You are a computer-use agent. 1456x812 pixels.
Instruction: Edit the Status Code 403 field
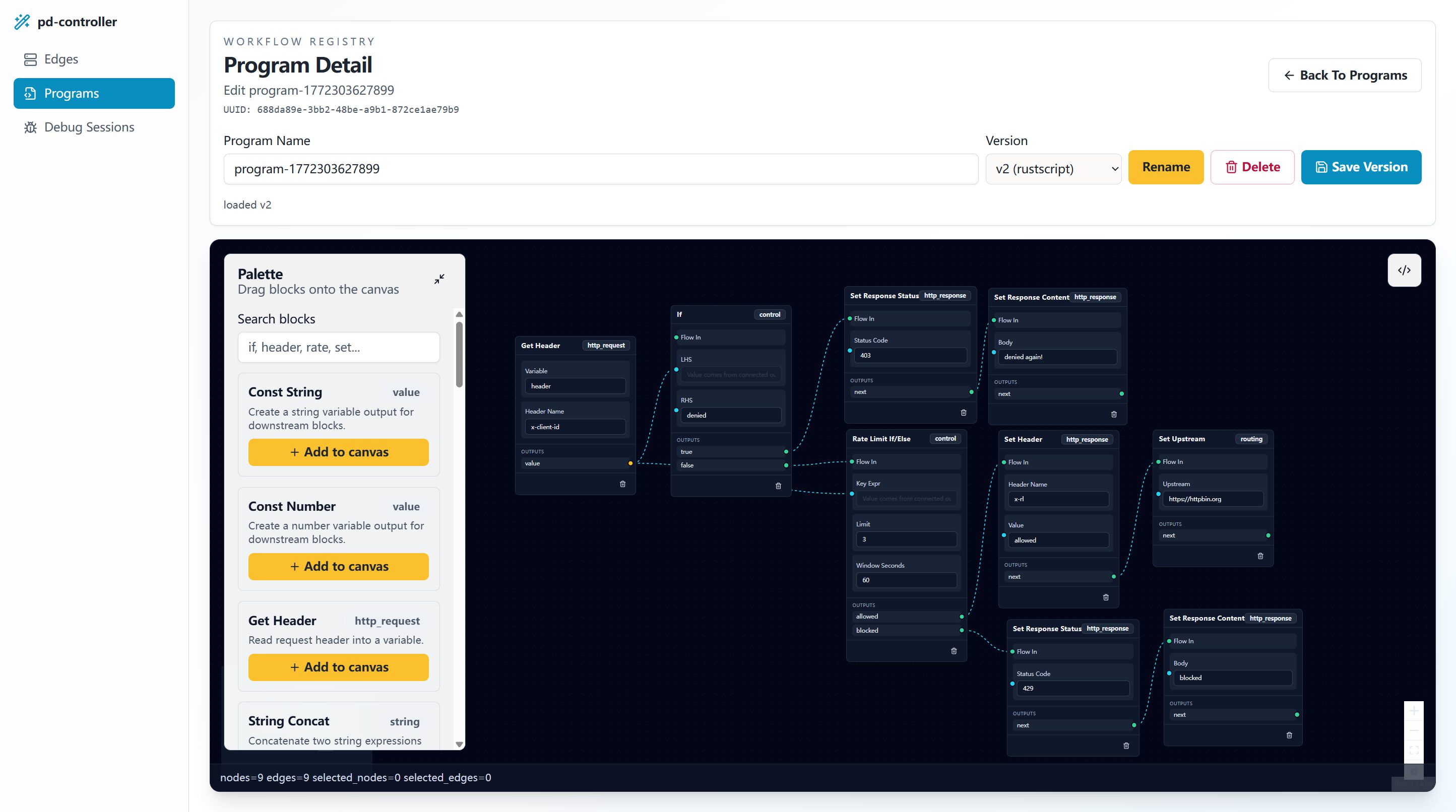910,356
